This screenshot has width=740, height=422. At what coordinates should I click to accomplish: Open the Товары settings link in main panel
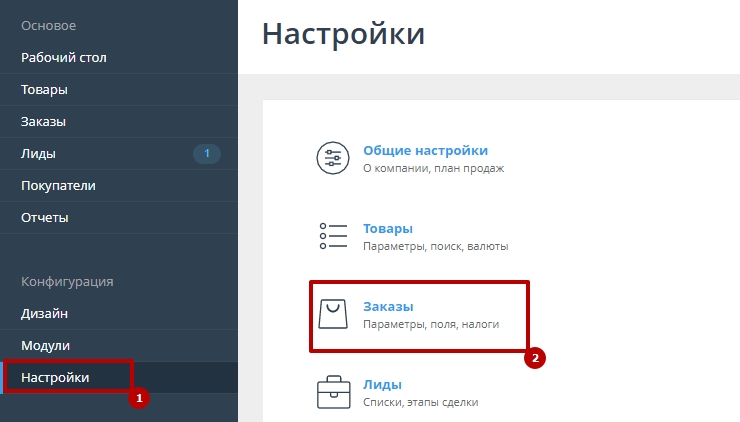tap(388, 228)
